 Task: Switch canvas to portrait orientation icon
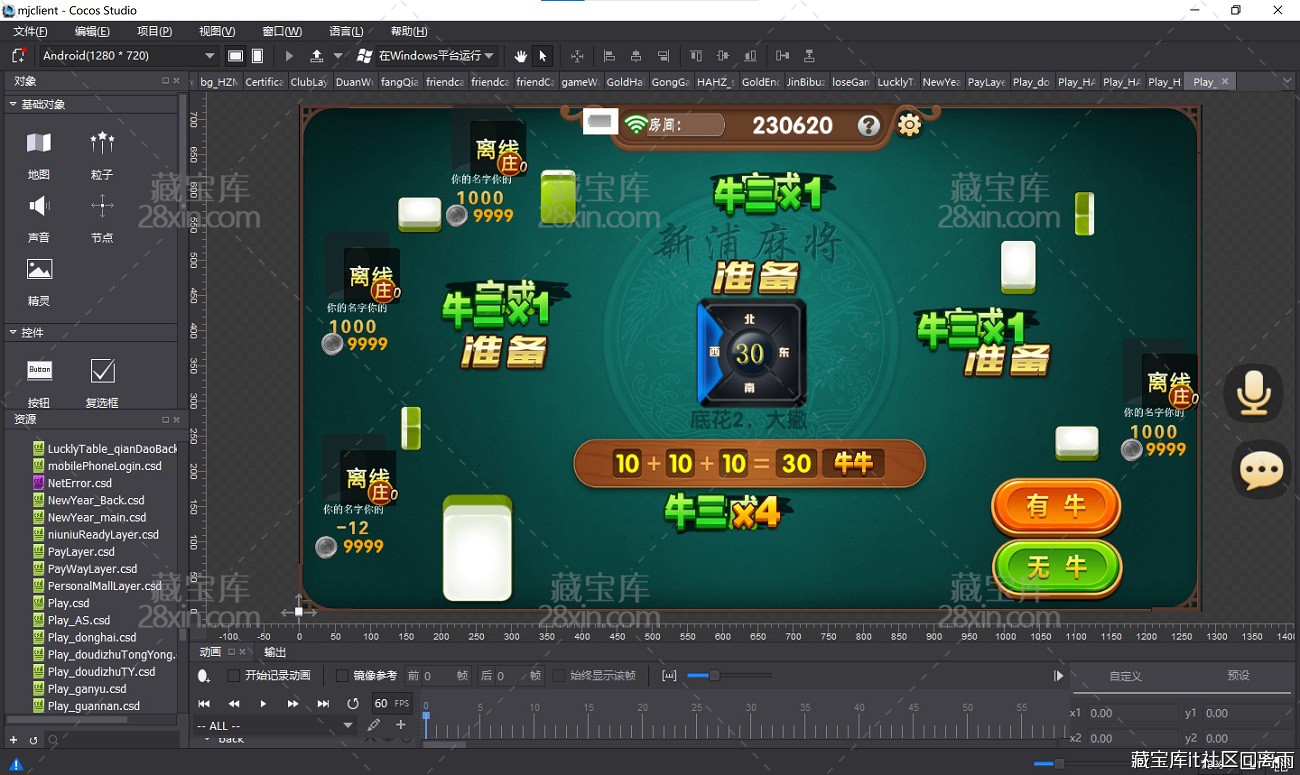(257, 56)
